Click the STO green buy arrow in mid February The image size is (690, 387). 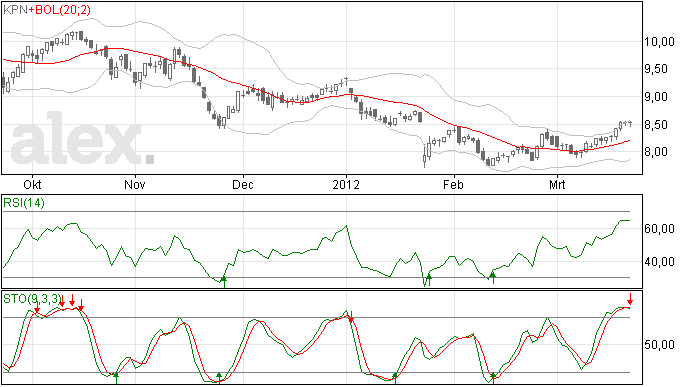click(x=493, y=378)
